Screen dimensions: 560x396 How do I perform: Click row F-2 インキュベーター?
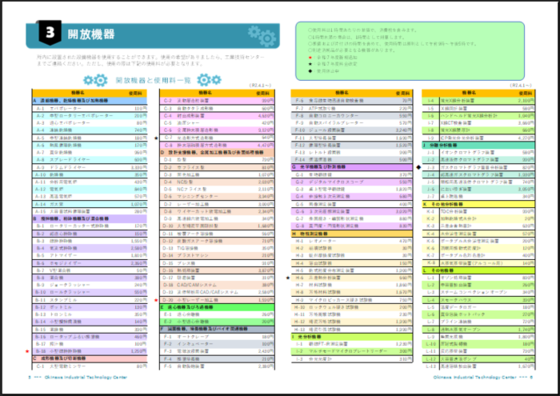(x=217, y=344)
